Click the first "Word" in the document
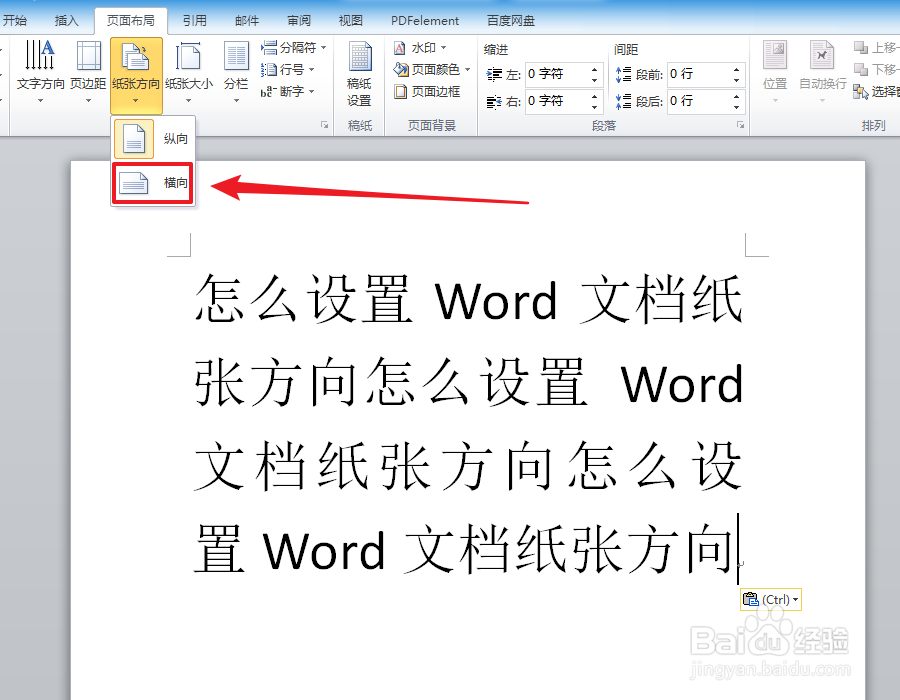 point(496,301)
